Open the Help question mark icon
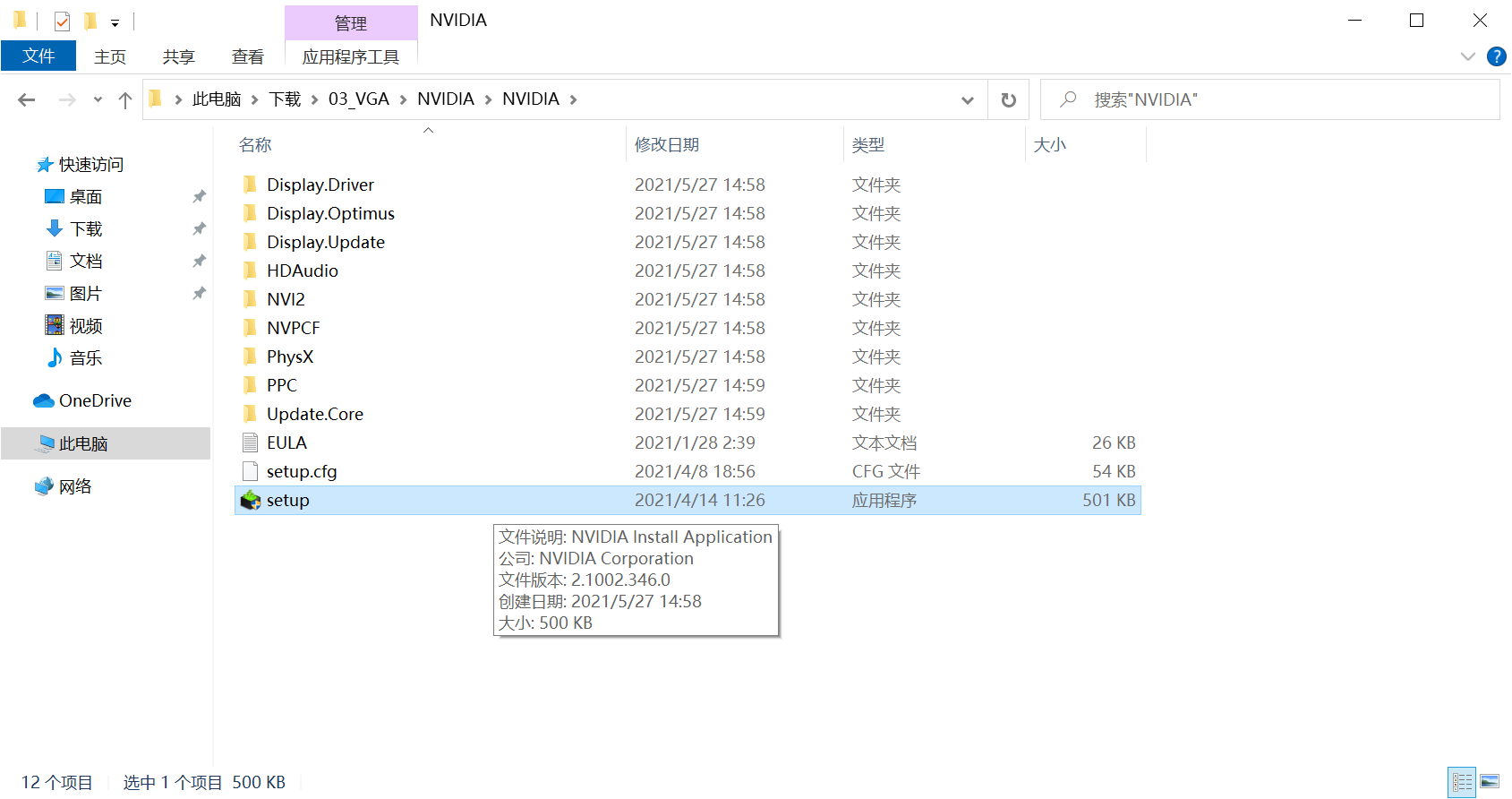Screen dimensions: 1512x799 click(x=1496, y=56)
